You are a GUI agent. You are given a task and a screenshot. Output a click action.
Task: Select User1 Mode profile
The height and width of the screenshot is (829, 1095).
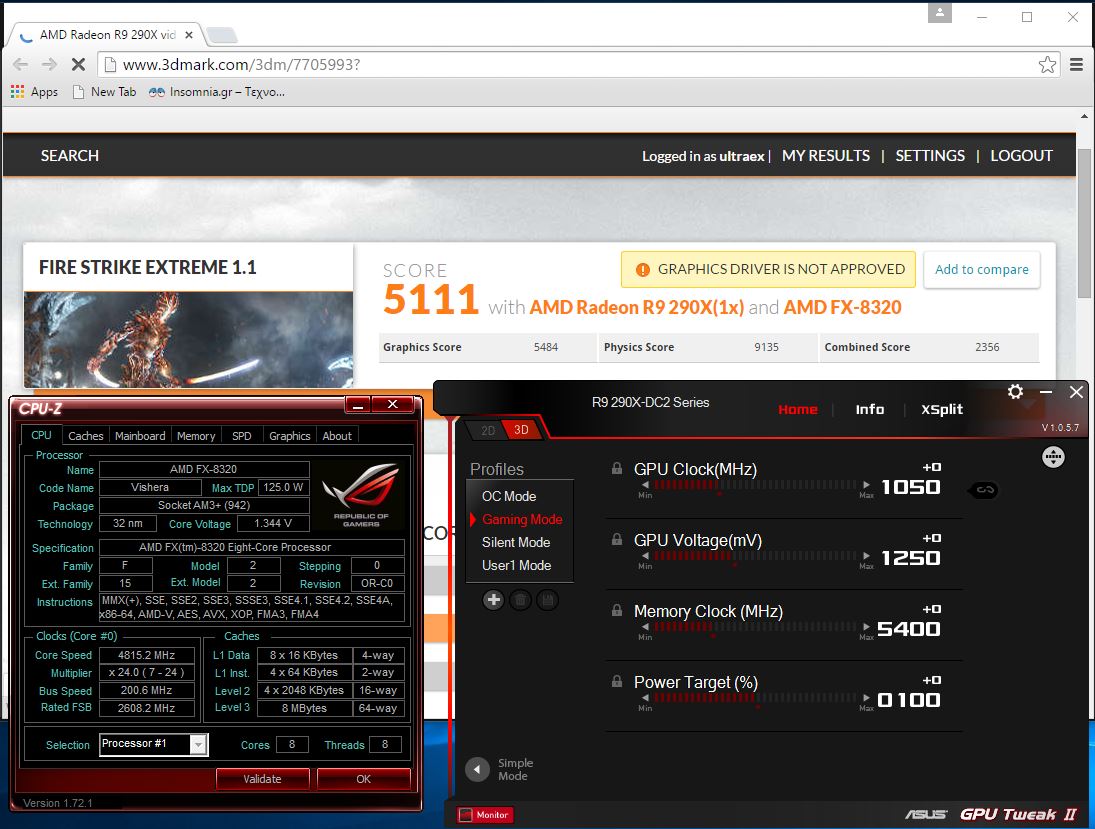[519, 565]
